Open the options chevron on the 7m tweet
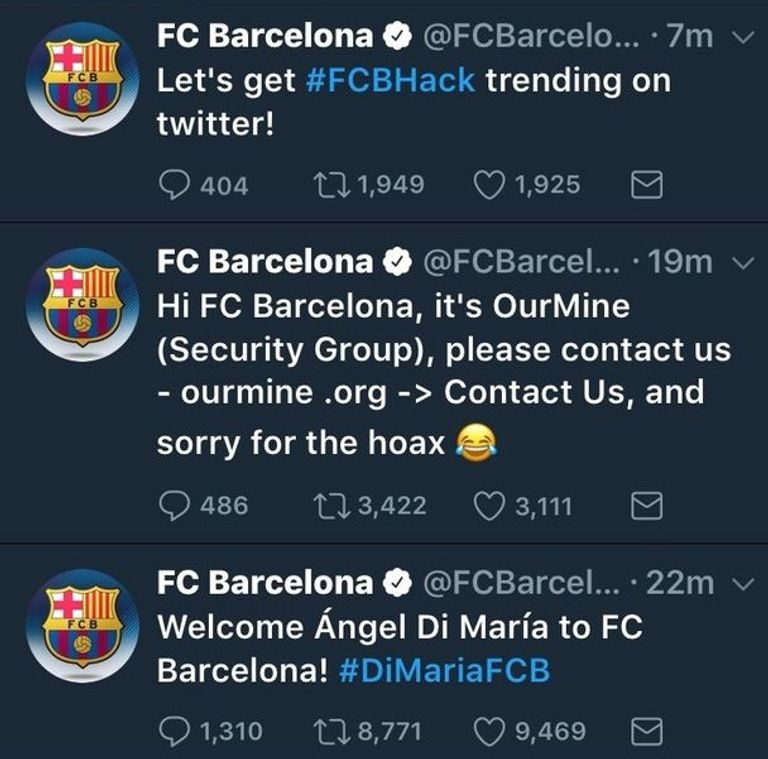The height and width of the screenshot is (759, 768). (743, 38)
